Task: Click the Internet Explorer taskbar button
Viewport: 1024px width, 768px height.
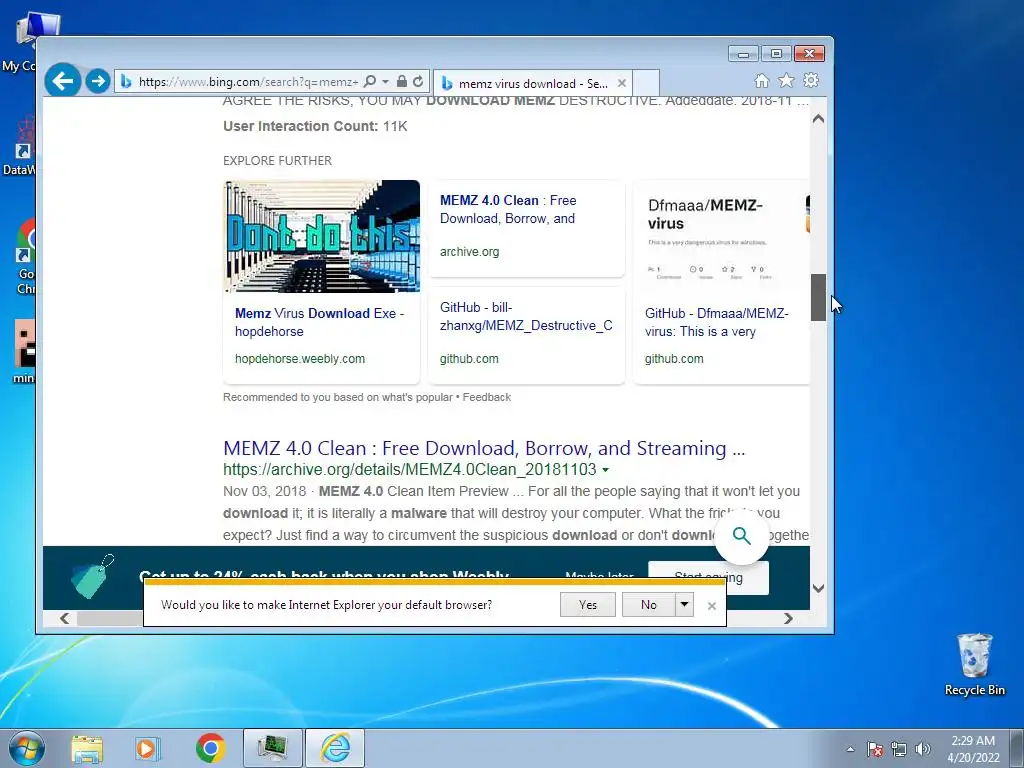Action: tap(335, 748)
